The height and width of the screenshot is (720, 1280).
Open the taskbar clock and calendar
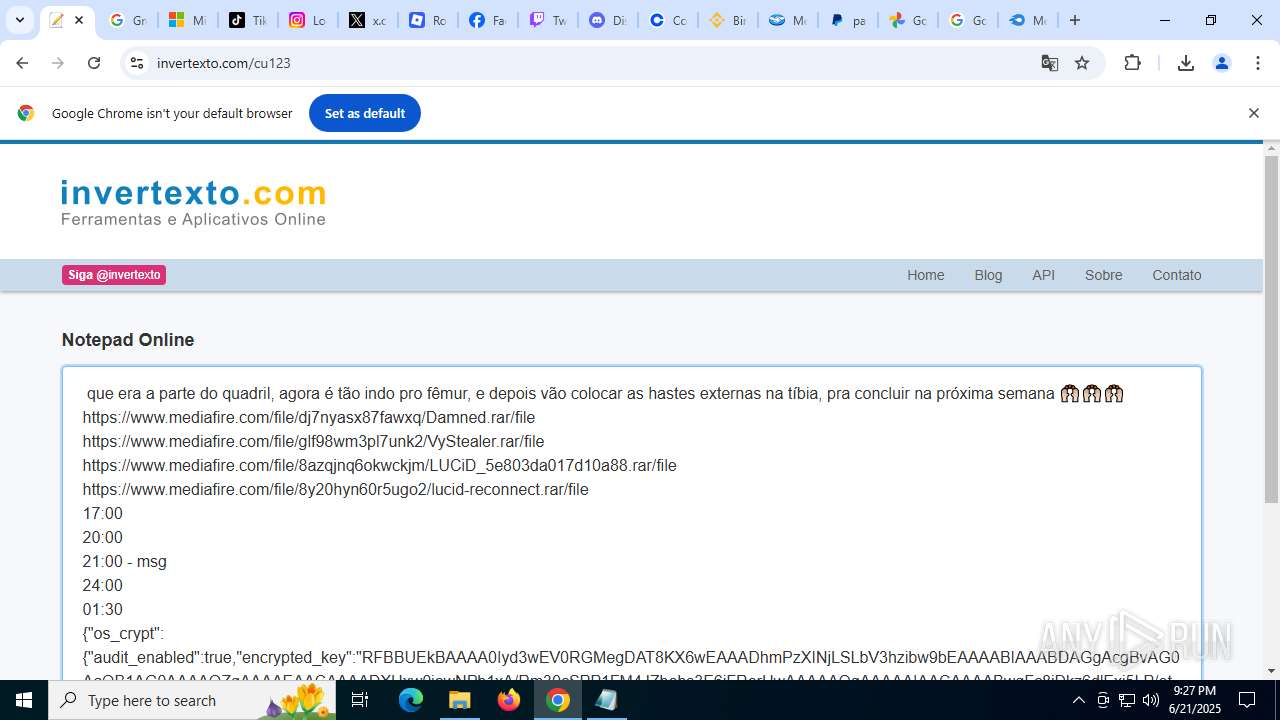pos(1194,700)
